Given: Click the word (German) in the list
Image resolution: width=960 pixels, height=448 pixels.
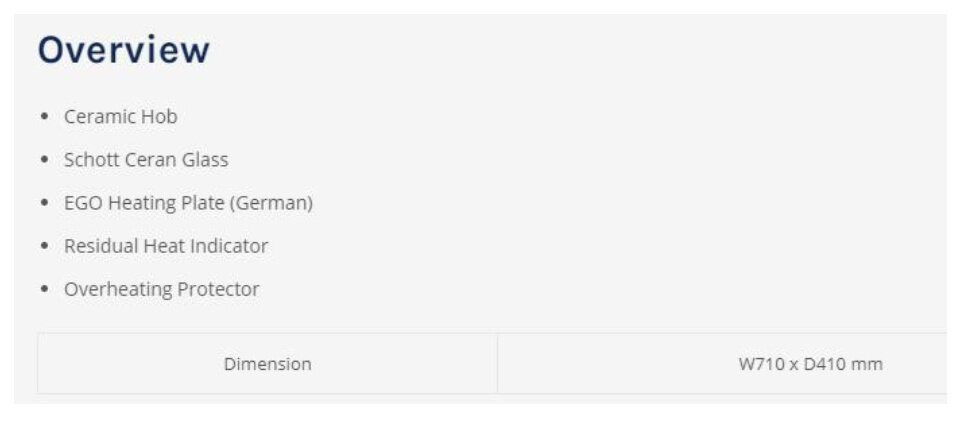Looking at the screenshot, I should 271,203.
